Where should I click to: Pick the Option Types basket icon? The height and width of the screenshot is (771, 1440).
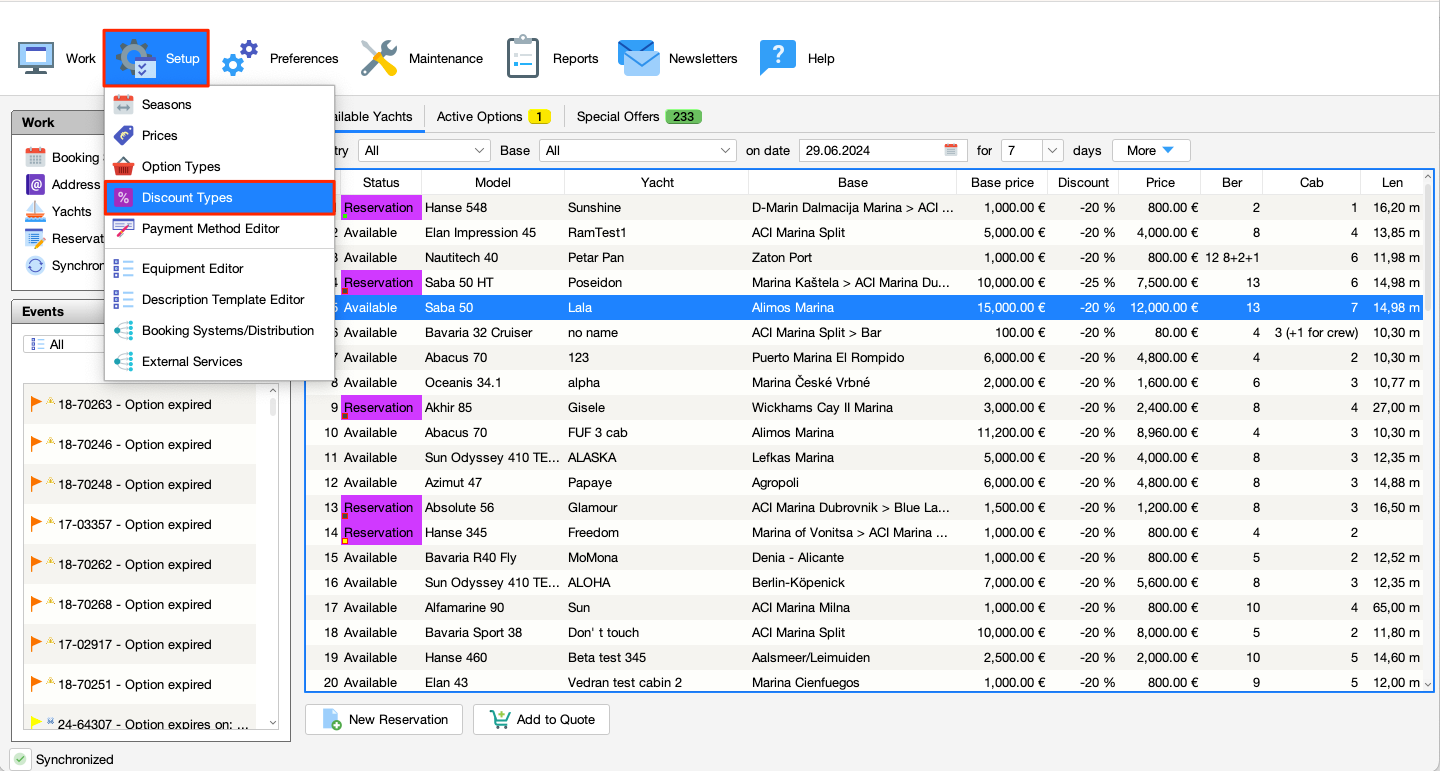[123, 166]
